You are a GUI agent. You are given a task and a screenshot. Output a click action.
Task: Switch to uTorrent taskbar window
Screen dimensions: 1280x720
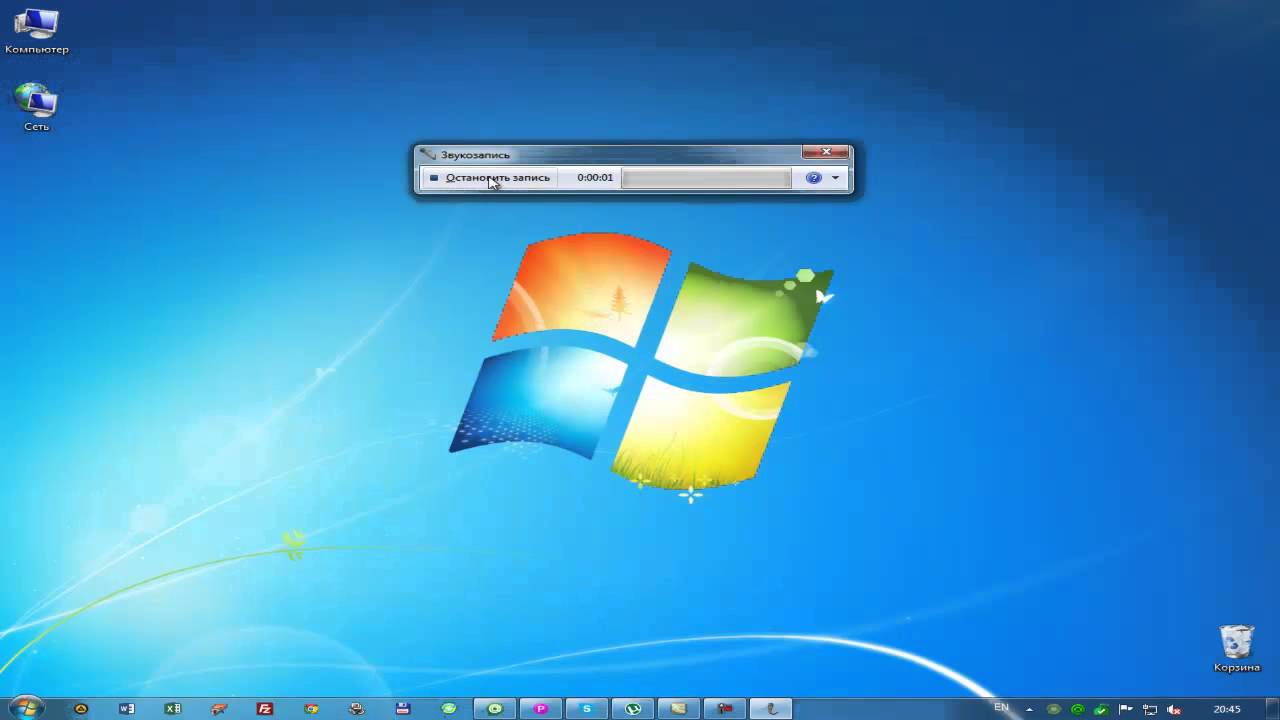coord(633,709)
